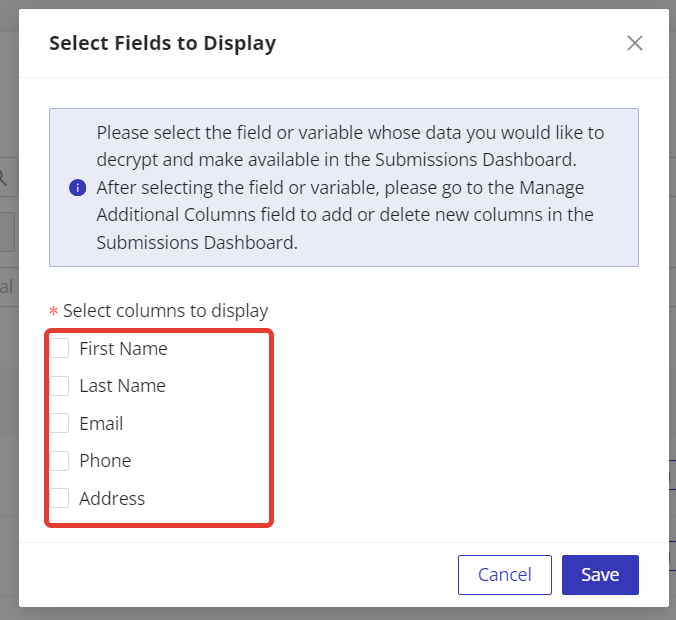This screenshot has height=620, width=676.
Task: Click the dialog title "Select Fields to Display"
Action: click(x=162, y=43)
